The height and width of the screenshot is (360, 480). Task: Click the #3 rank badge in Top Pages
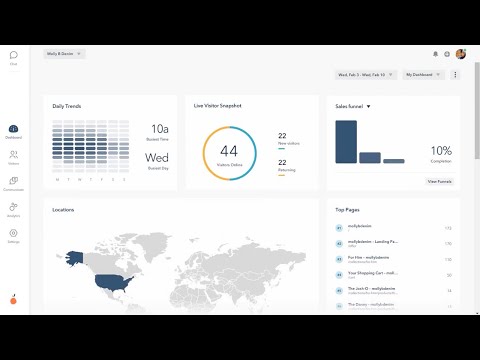(x=339, y=259)
